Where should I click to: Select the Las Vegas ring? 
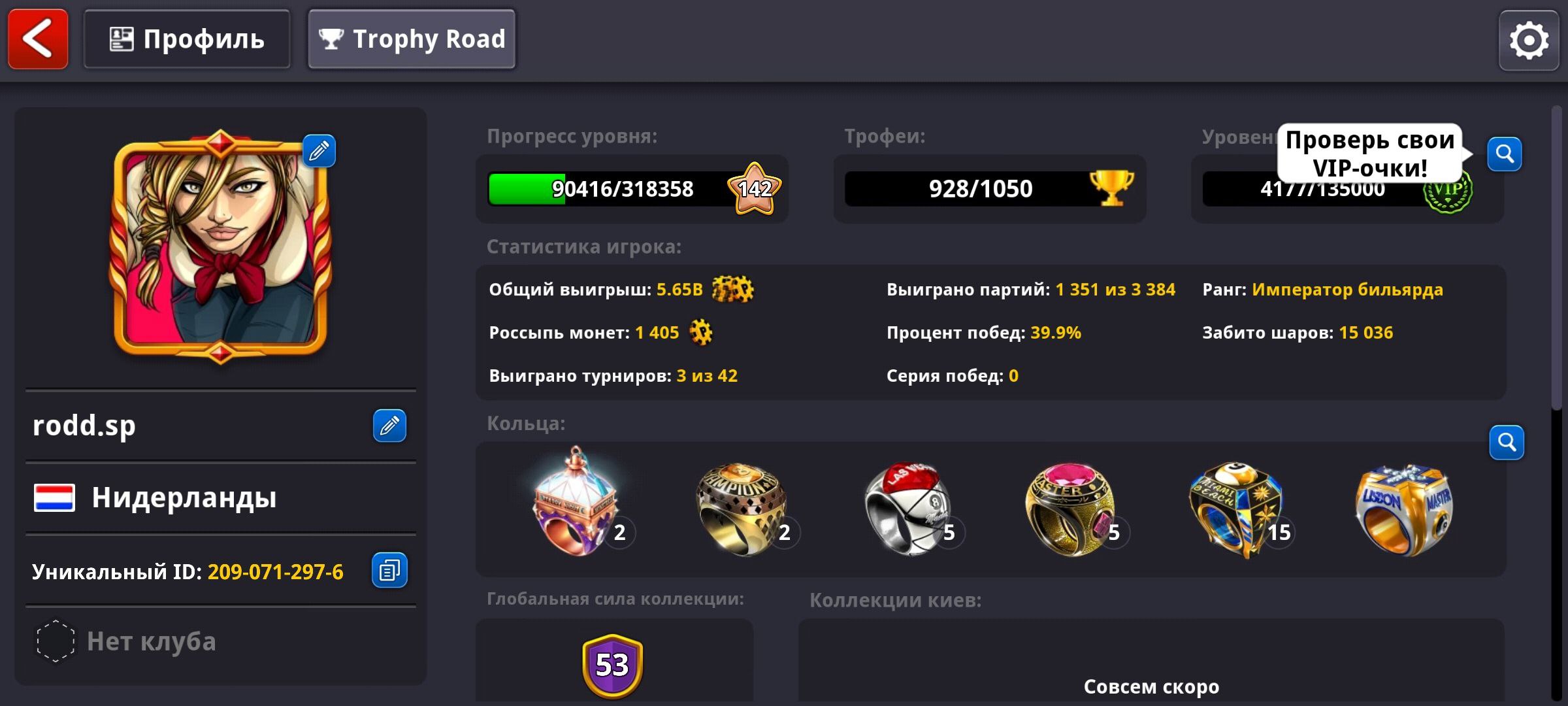pos(909,510)
